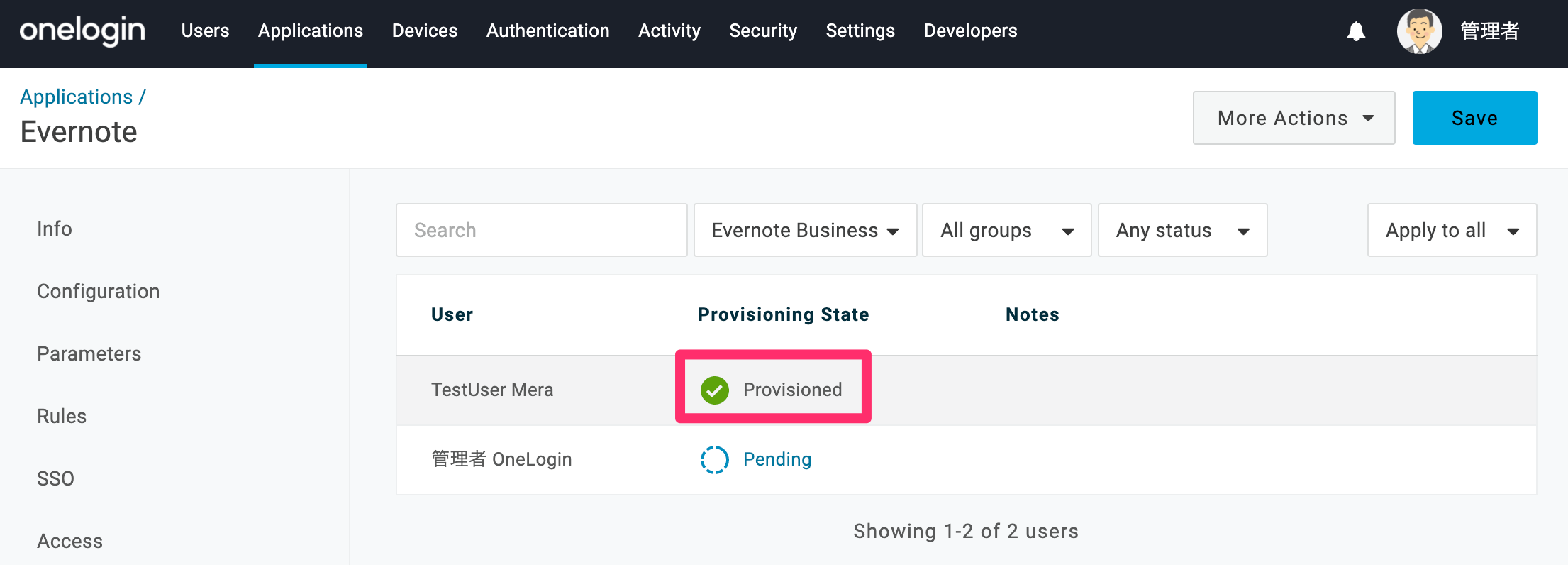The image size is (1568, 565).
Task: Switch to the Access tab
Action: (x=69, y=541)
